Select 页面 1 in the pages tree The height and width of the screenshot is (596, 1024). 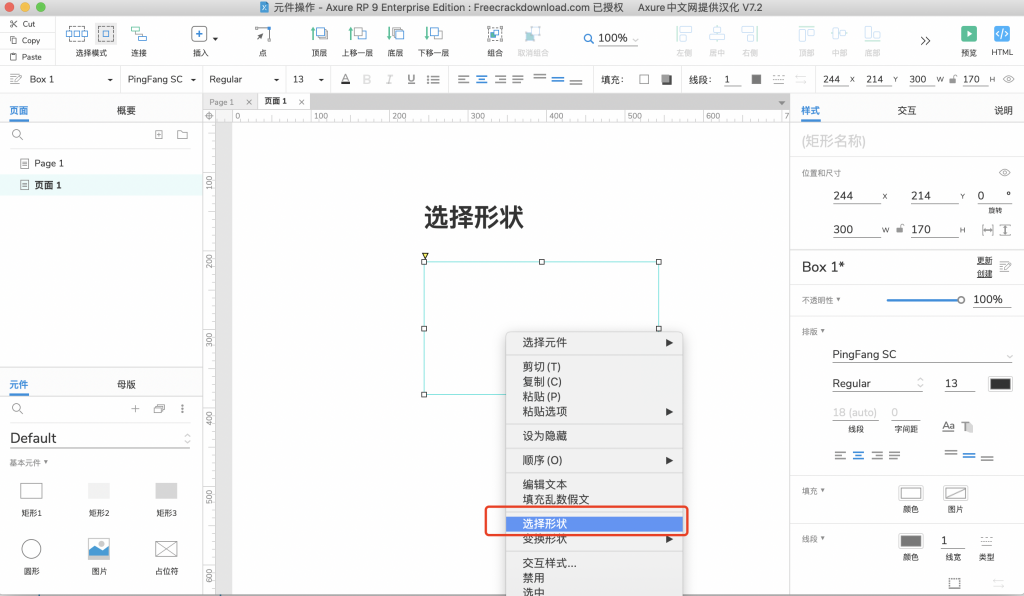tap(48, 185)
